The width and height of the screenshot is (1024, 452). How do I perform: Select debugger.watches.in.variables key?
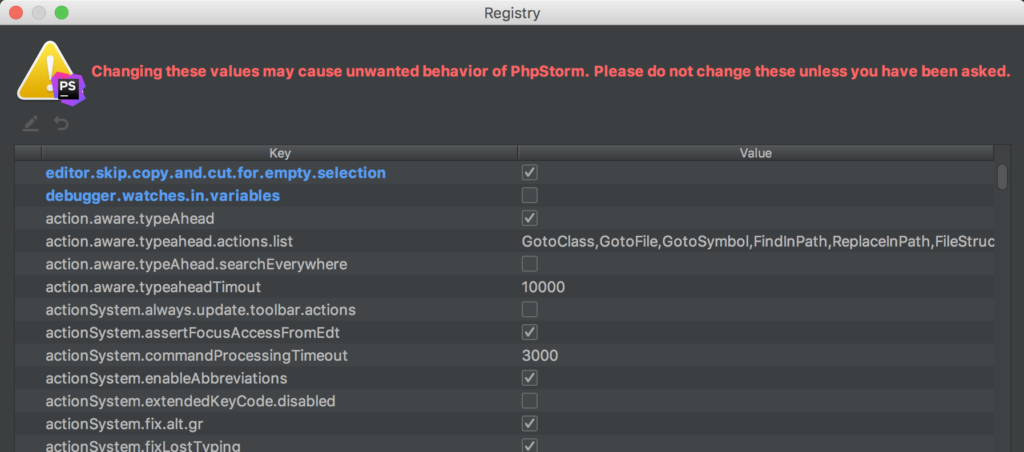(163, 195)
